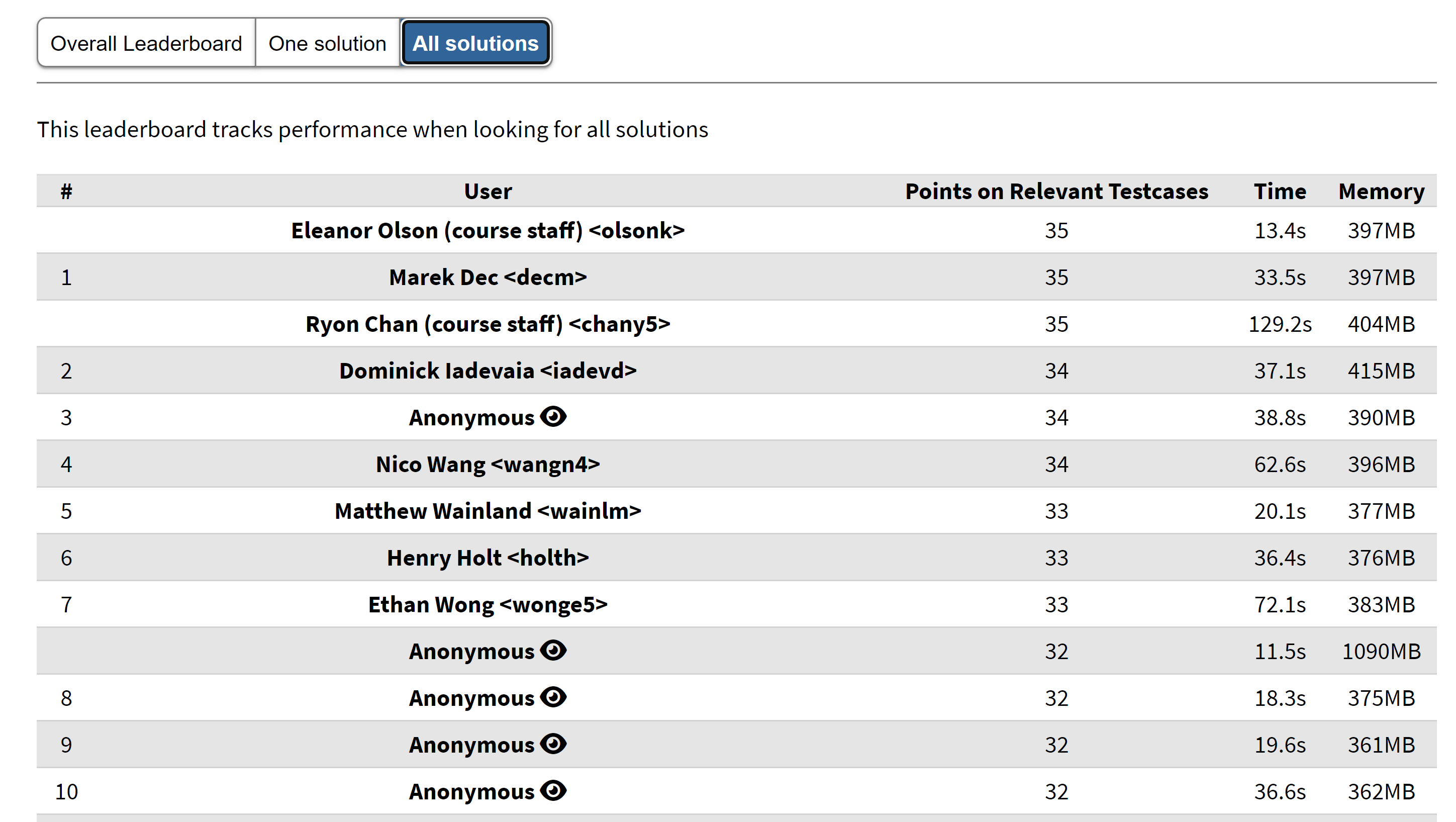The width and height of the screenshot is (1456, 822).
Task: Click Dominick Iadevaia <iadevd> name
Action: 488,371
